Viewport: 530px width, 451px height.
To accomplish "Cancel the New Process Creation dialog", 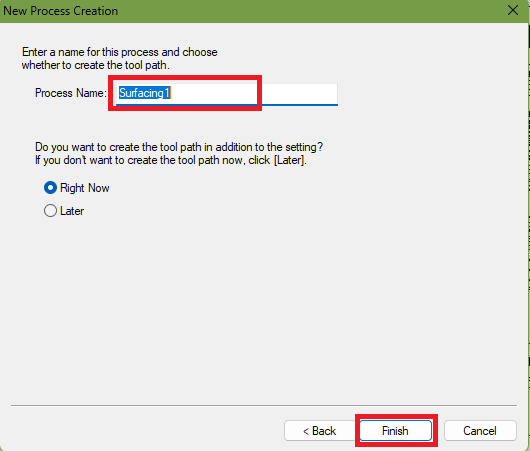I will (x=480, y=431).
